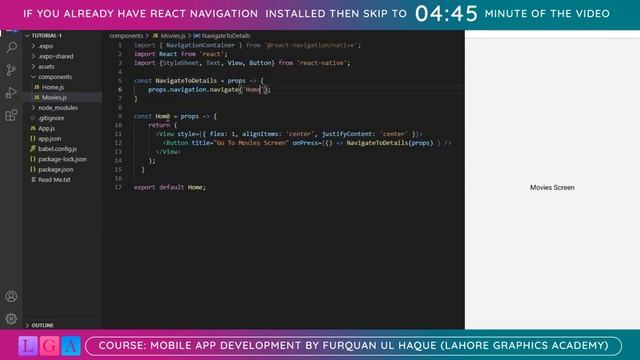Open the Extensions view
Viewport: 640px width, 360px height.
[x=11, y=115]
